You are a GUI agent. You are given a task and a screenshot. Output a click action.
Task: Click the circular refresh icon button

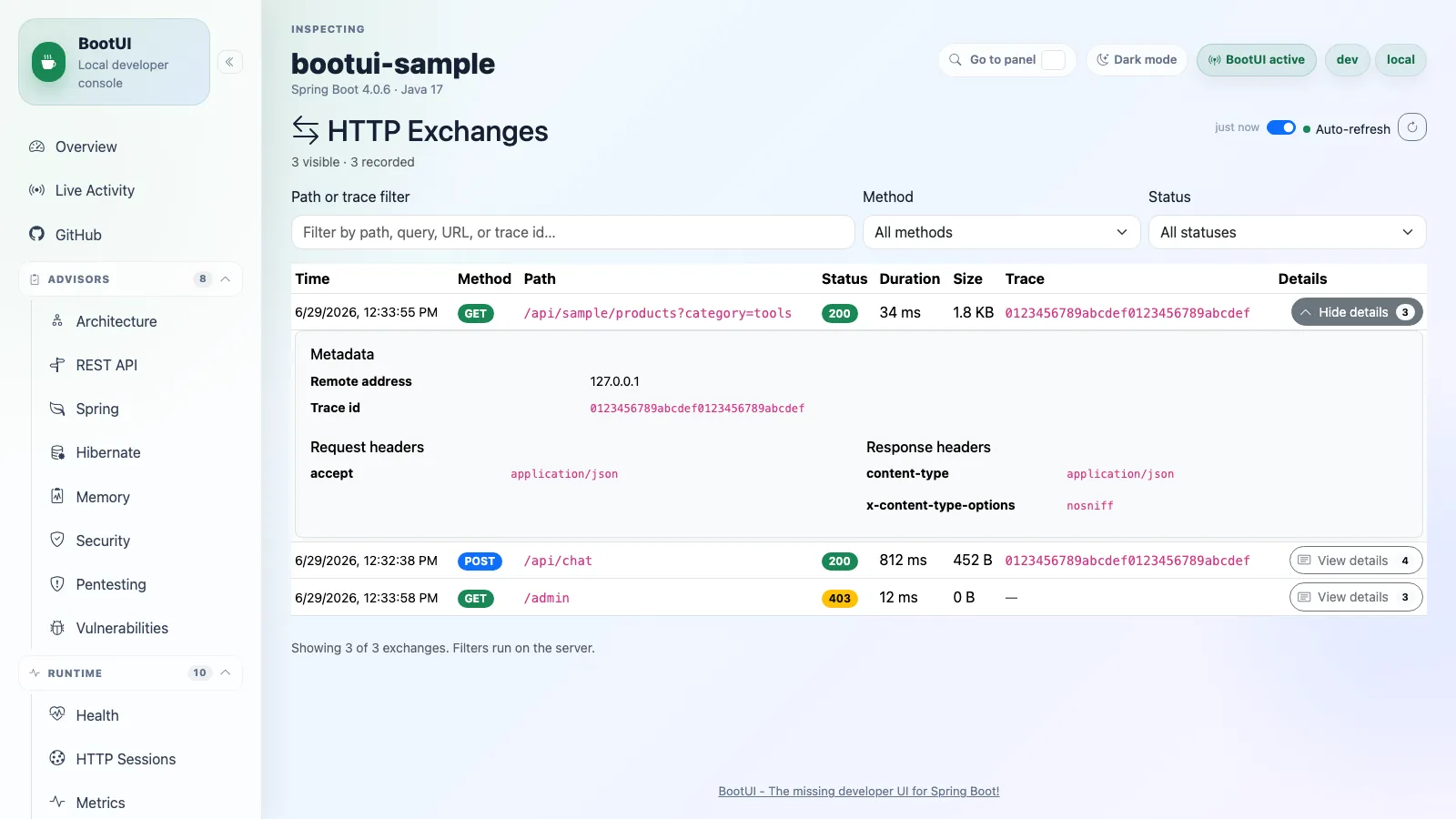[x=1412, y=127]
